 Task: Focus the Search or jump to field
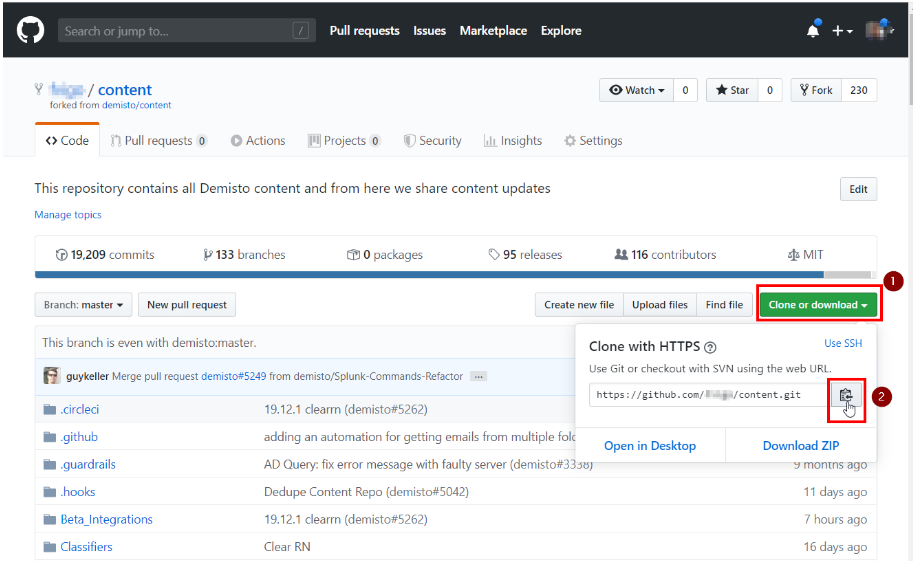pyautogui.click(x=186, y=30)
